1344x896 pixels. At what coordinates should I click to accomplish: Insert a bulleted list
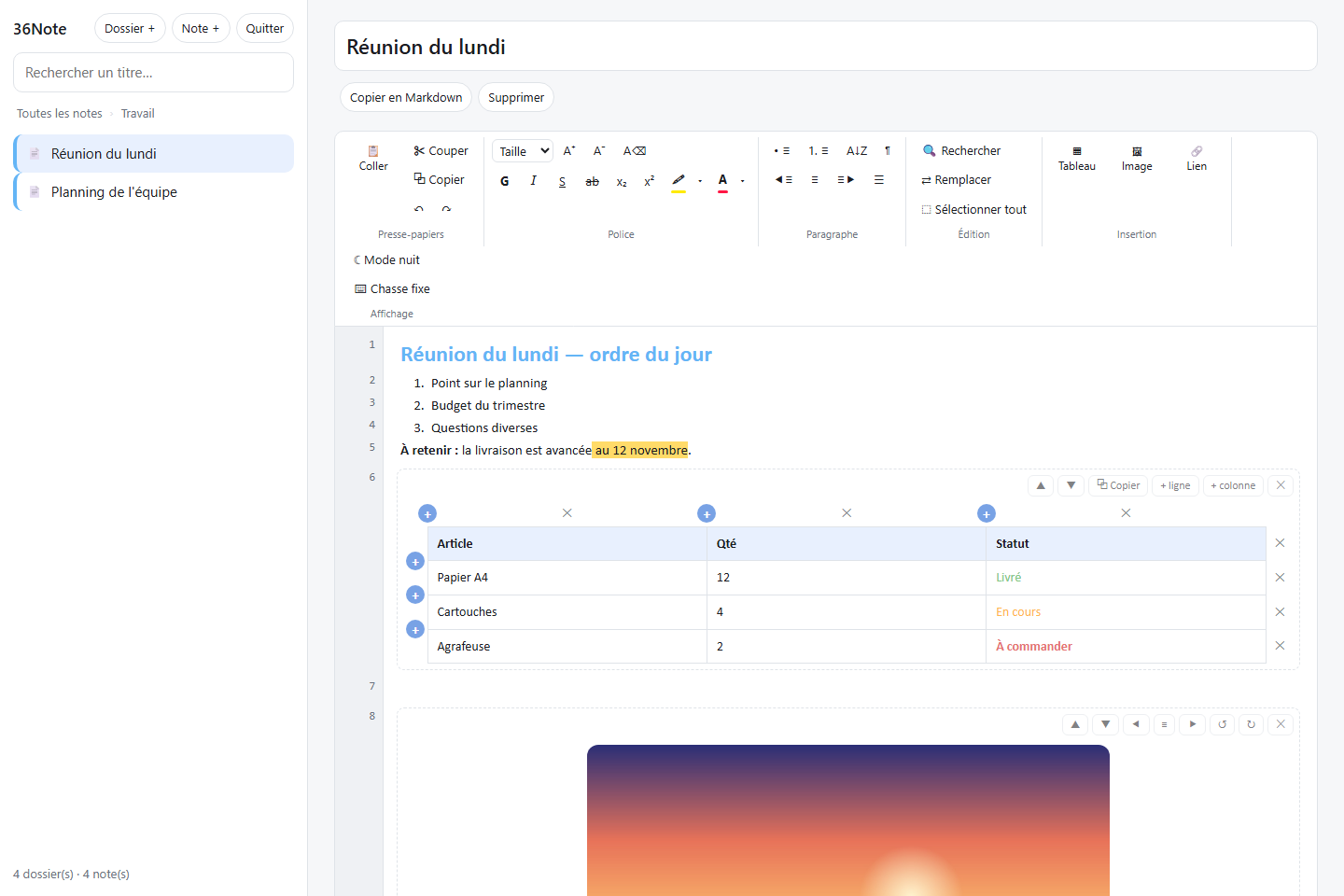tap(782, 150)
